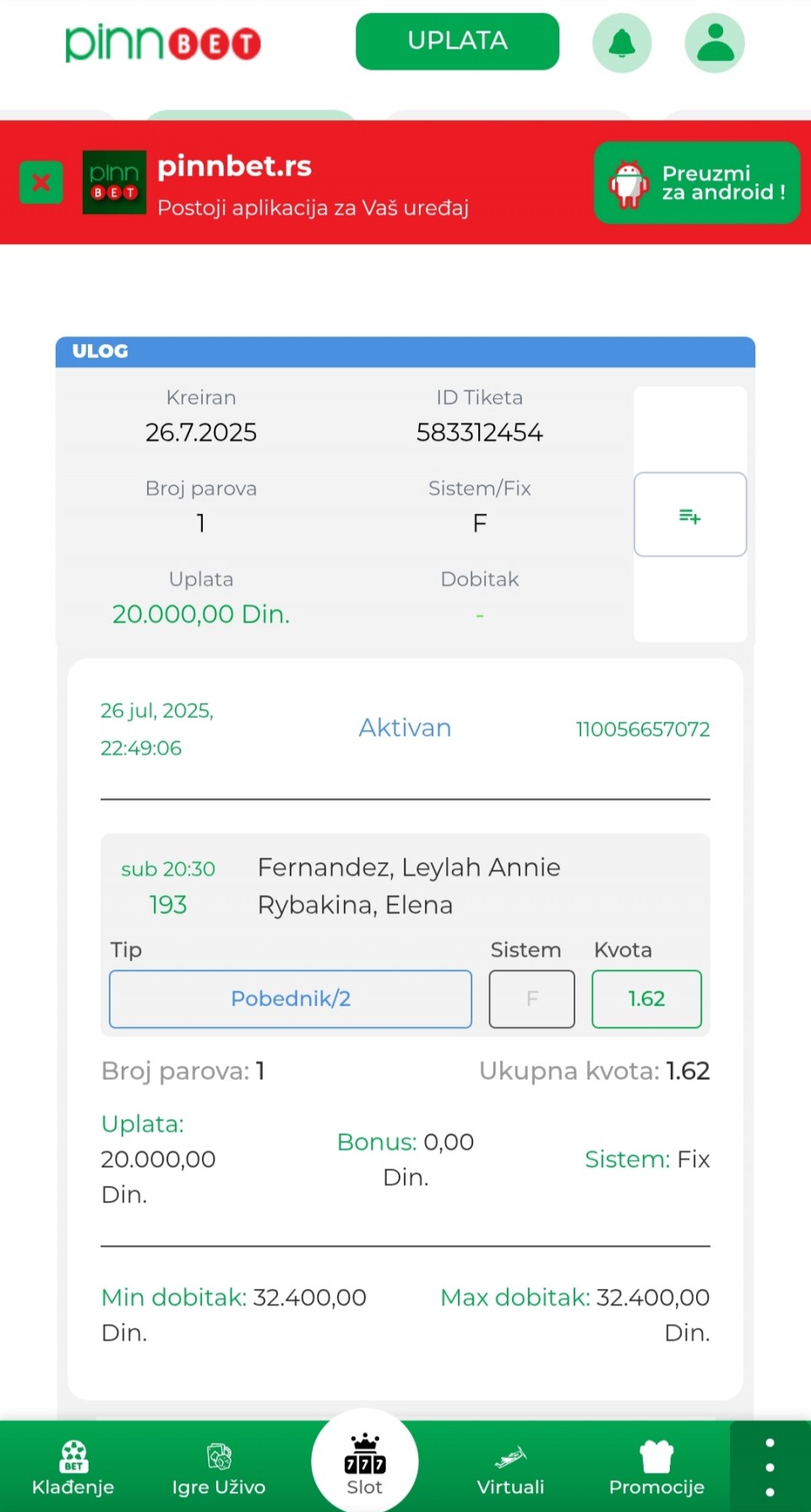Open Klađenje in bottom bar

pyautogui.click(x=73, y=1467)
